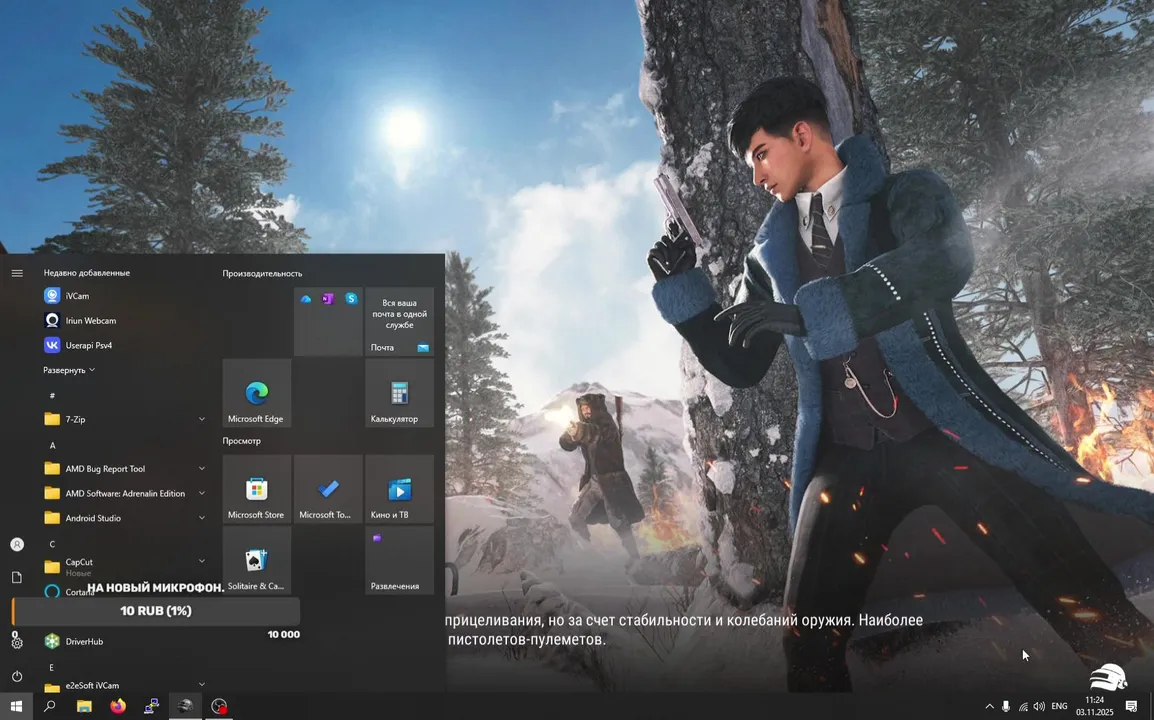
Task: Expand the e2eSoft iVCam folder chevron
Action: point(202,685)
